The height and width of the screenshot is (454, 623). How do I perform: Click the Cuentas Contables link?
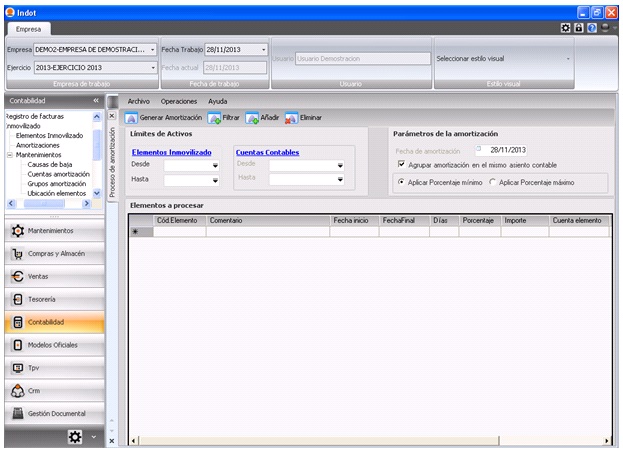pos(268,152)
